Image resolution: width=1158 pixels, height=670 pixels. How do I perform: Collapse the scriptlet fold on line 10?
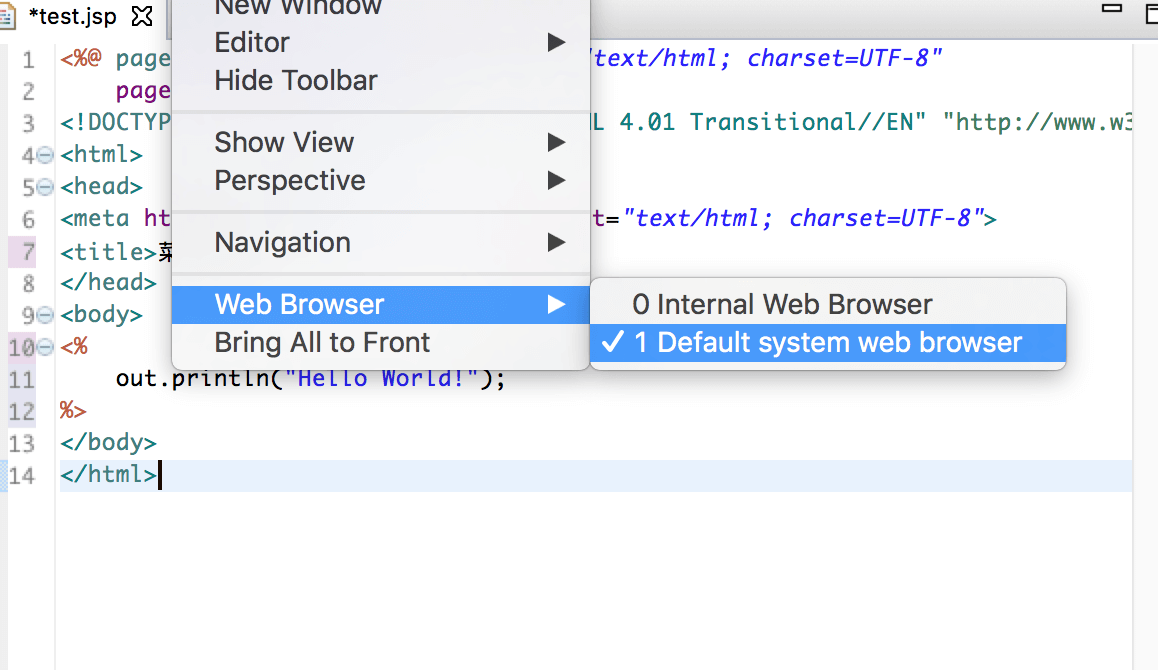pyautogui.click(x=45, y=347)
